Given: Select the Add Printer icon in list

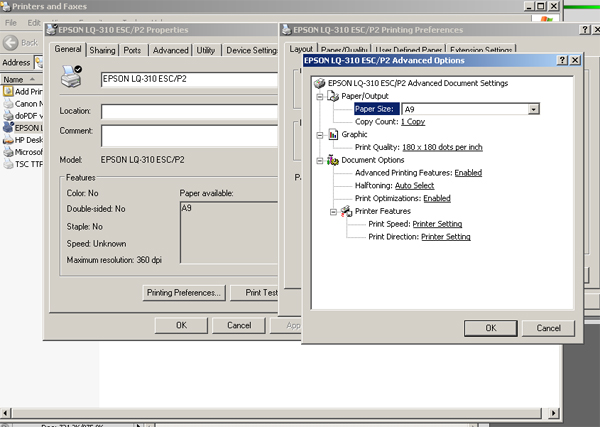Looking at the screenshot, I should pos(8,91).
